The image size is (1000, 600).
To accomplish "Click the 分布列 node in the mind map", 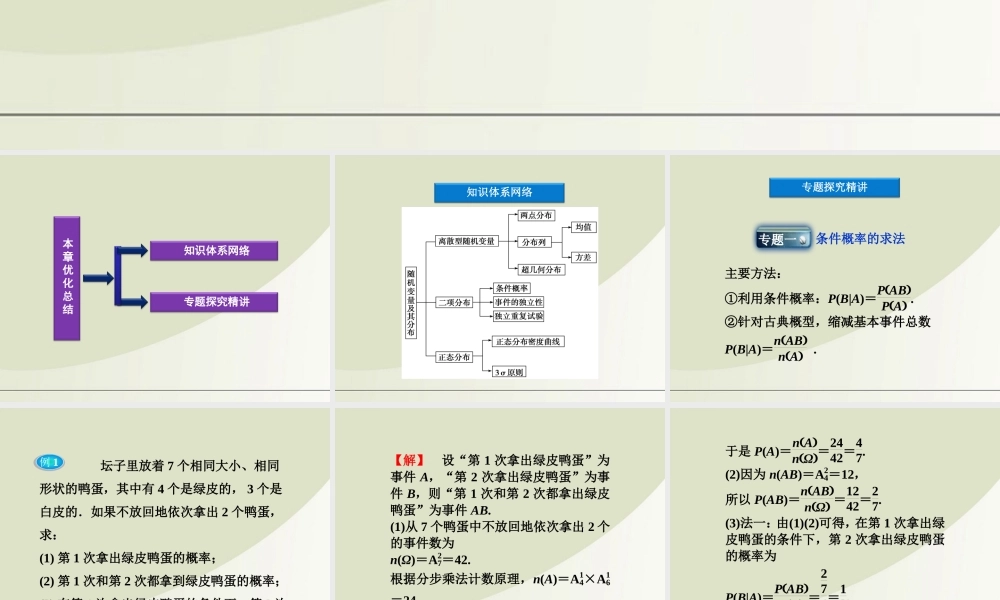I will point(534,242).
